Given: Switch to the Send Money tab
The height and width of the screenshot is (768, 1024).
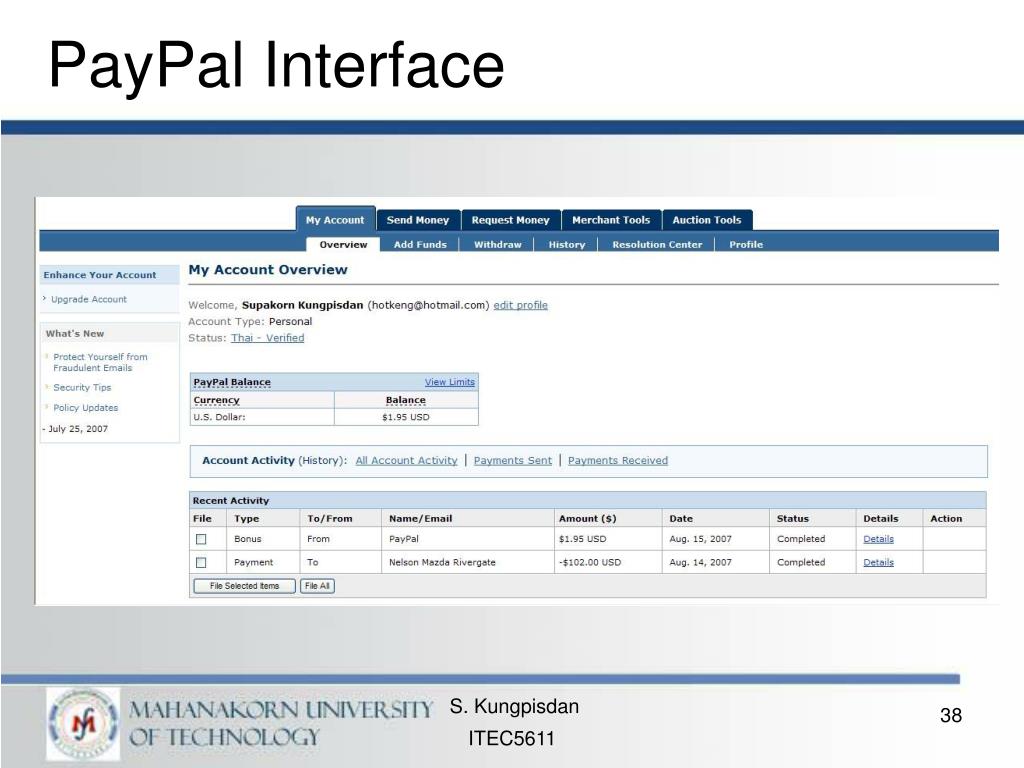Looking at the screenshot, I should coord(418,220).
